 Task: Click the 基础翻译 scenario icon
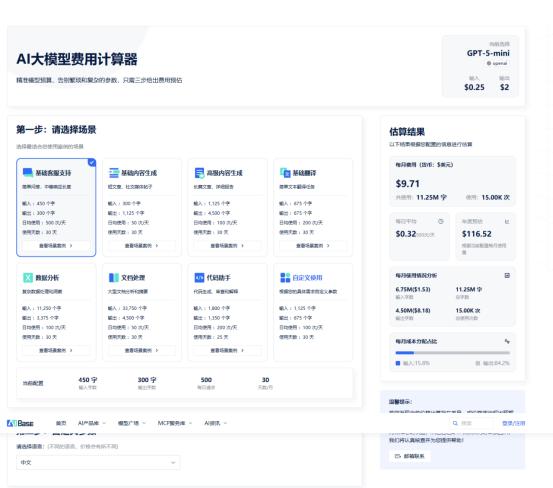(285, 172)
